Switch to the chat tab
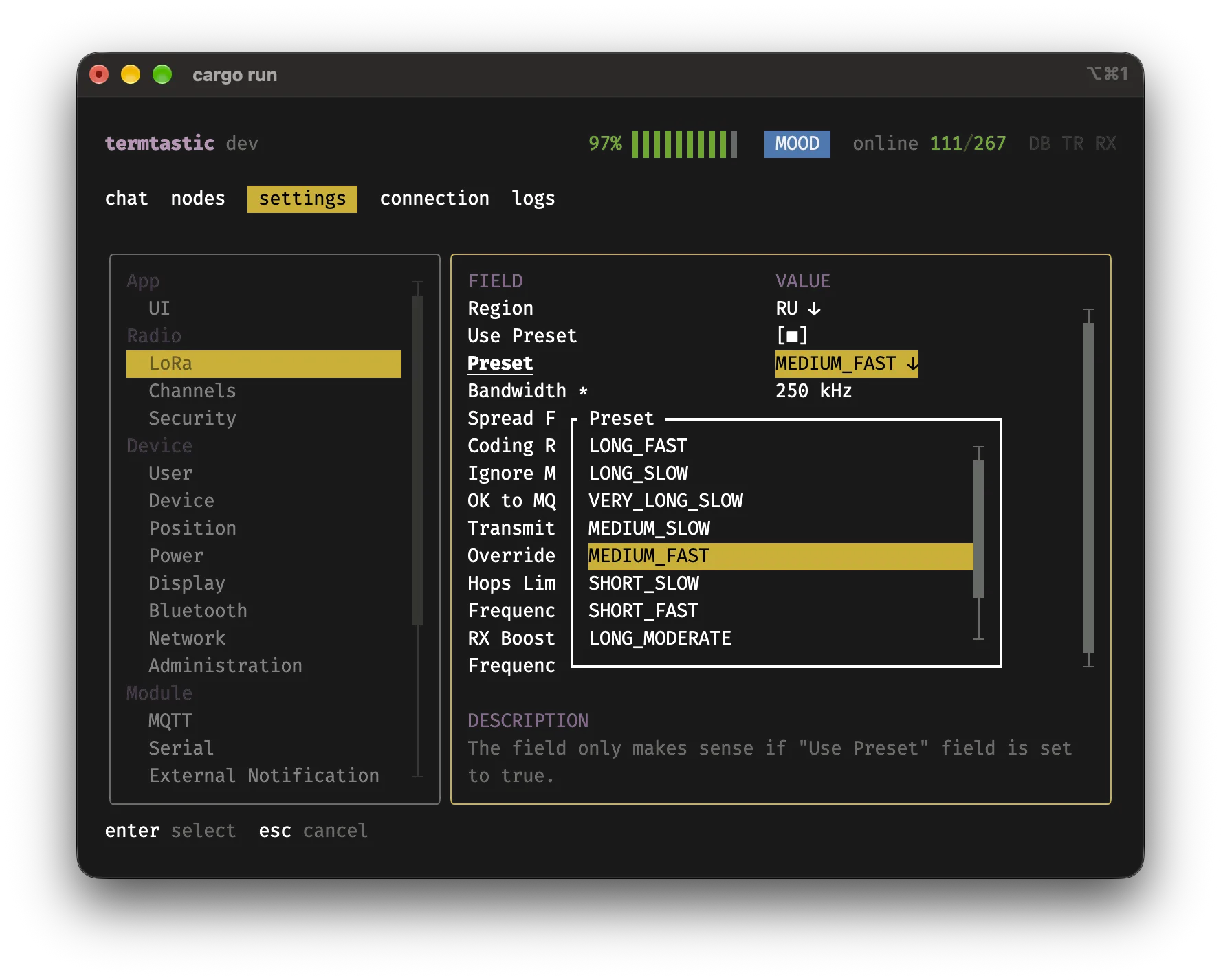Image resolution: width=1221 pixels, height=980 pixels. pos(126,199)
